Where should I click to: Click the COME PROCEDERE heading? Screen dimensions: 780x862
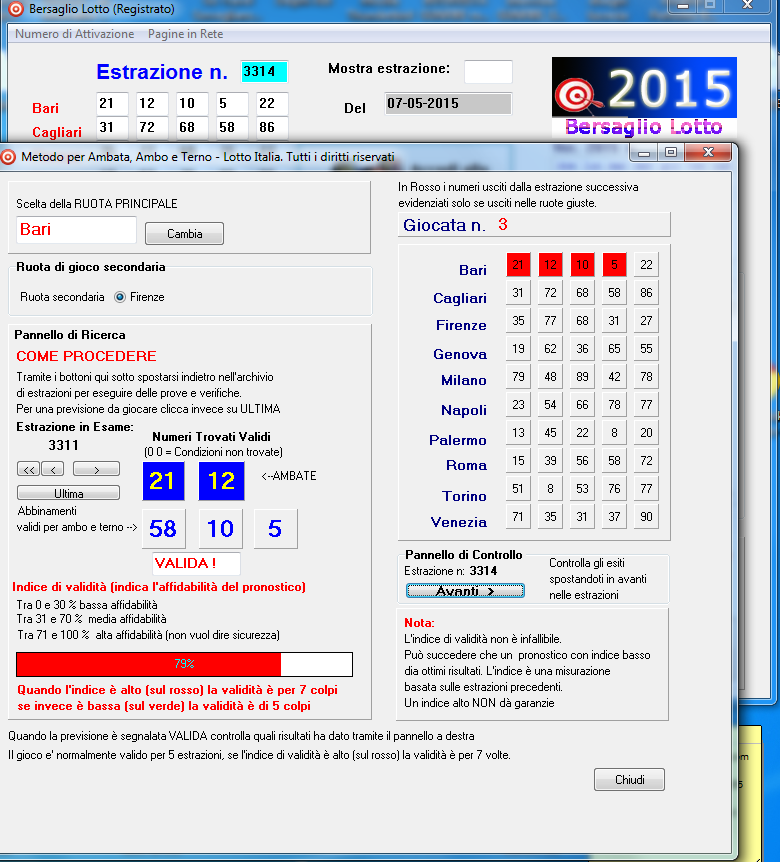click(86, 356)
